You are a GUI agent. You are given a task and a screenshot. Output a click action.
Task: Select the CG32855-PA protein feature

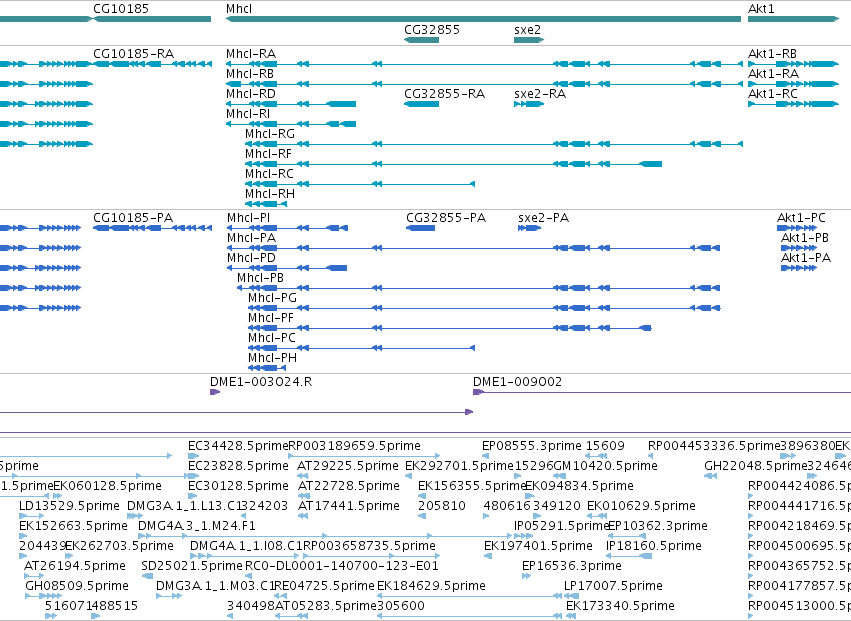pos(421,228)
